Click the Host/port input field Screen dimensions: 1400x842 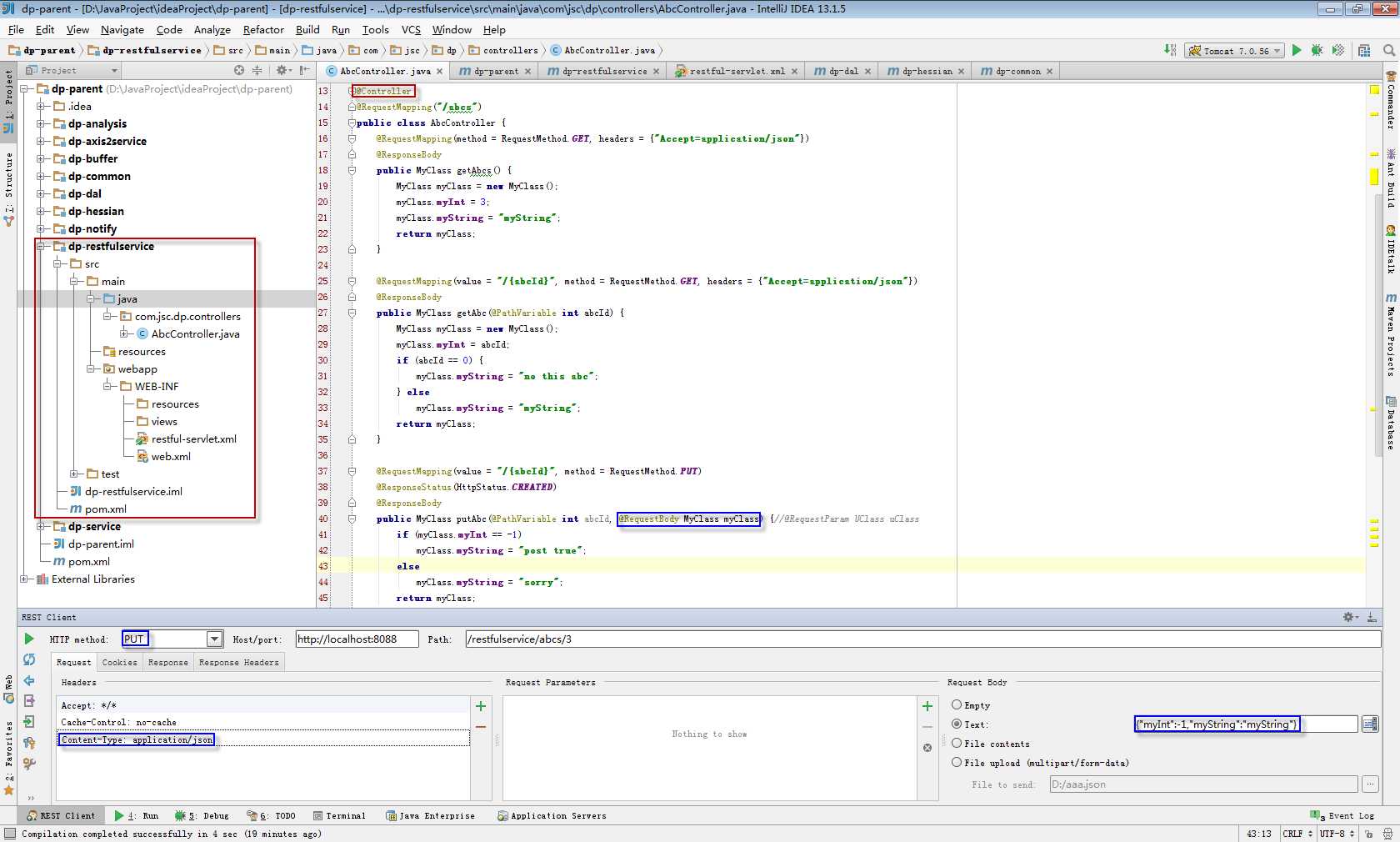[357, 639]
